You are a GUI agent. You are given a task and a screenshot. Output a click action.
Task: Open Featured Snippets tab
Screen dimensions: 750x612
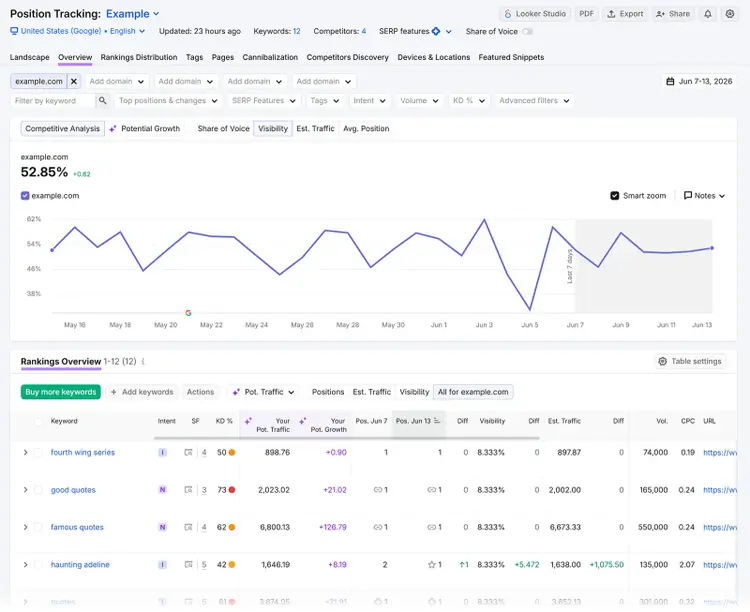click(511, 57)
